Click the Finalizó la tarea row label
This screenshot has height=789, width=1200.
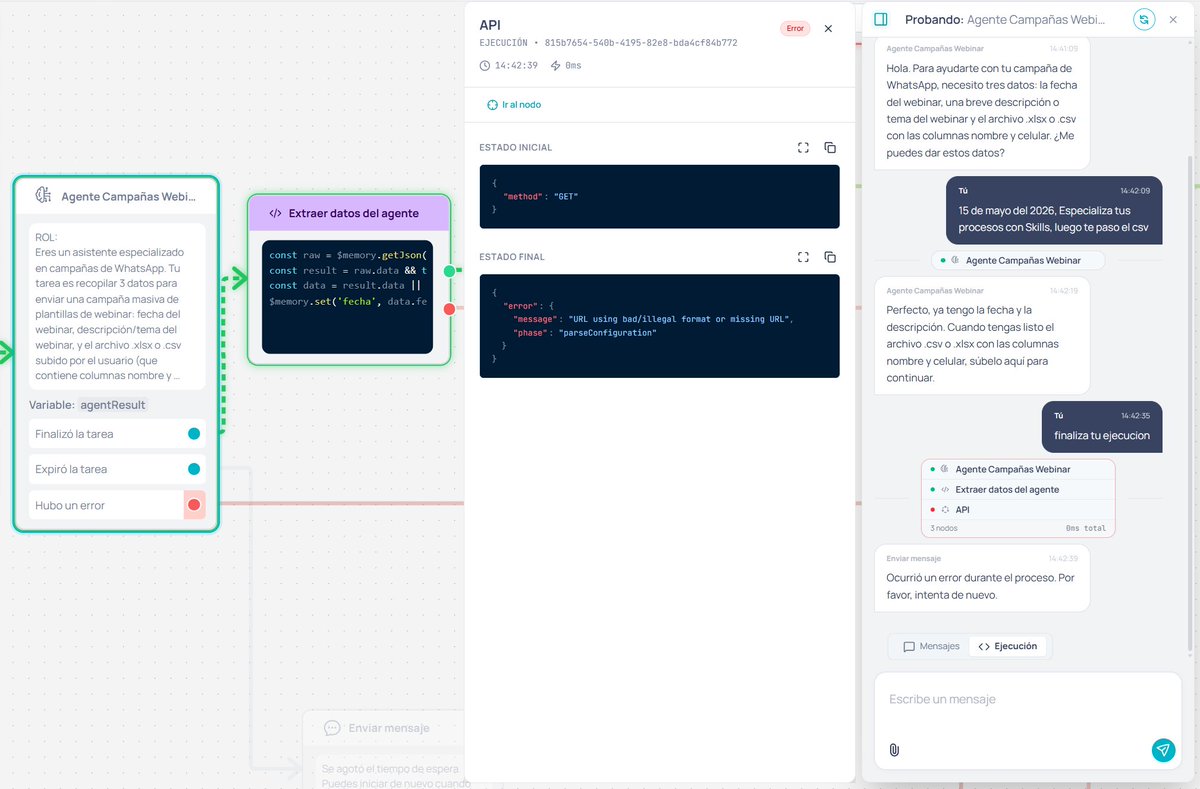(74, 434)
